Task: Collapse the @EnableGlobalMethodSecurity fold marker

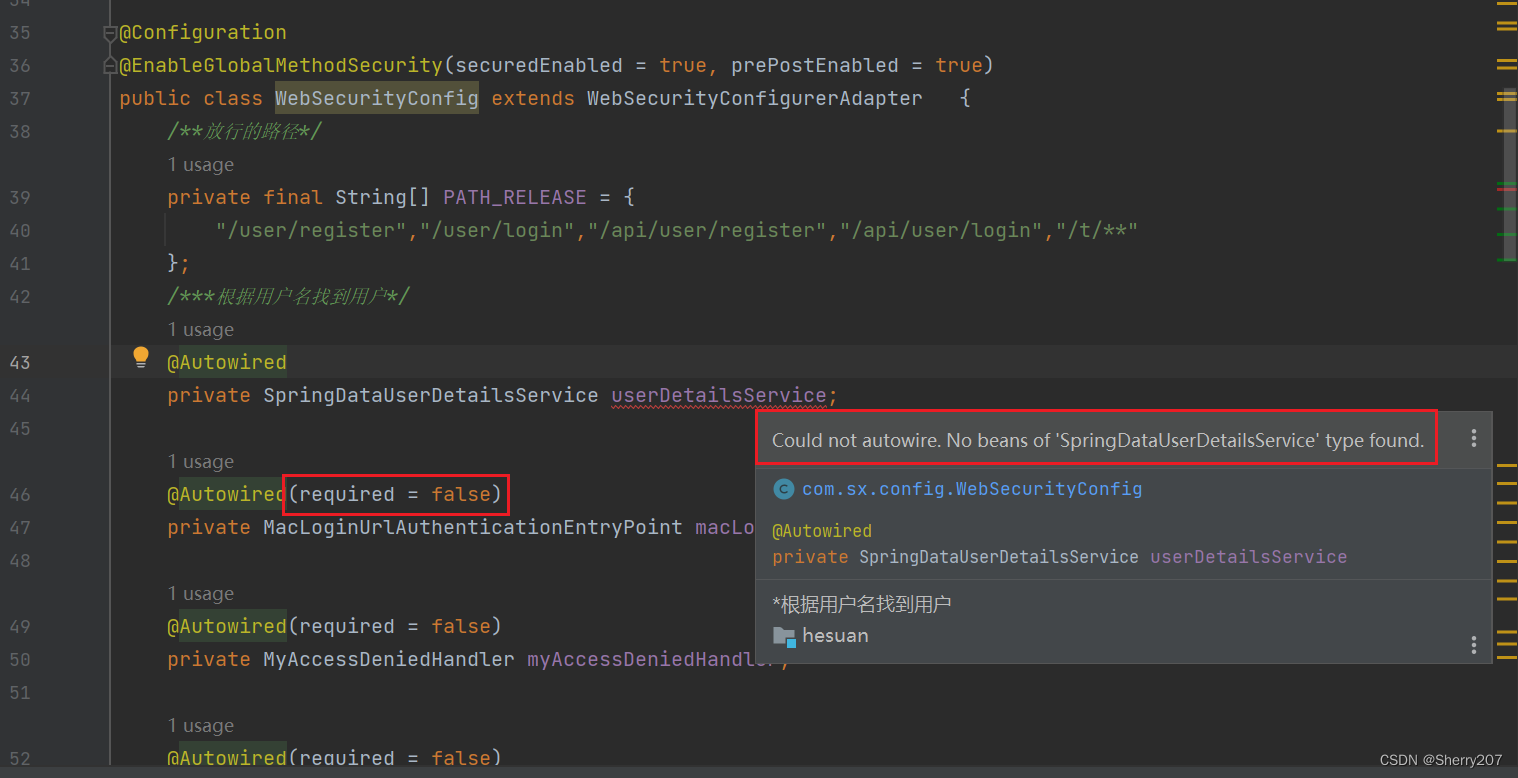Action: coord(110,66)
